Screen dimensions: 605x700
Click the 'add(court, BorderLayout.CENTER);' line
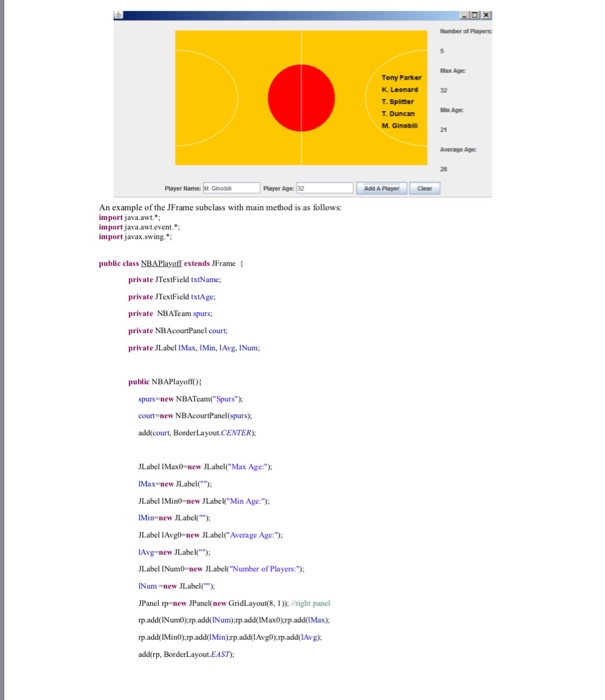pos(197,433)
